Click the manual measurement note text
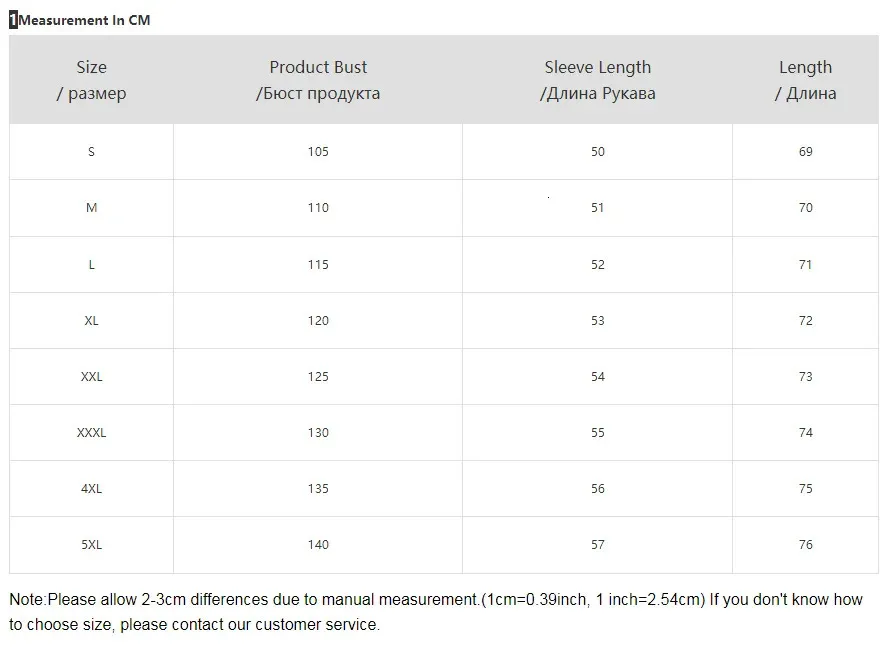Viewport: 884px width, 647px height. click(x=435, y=612)
